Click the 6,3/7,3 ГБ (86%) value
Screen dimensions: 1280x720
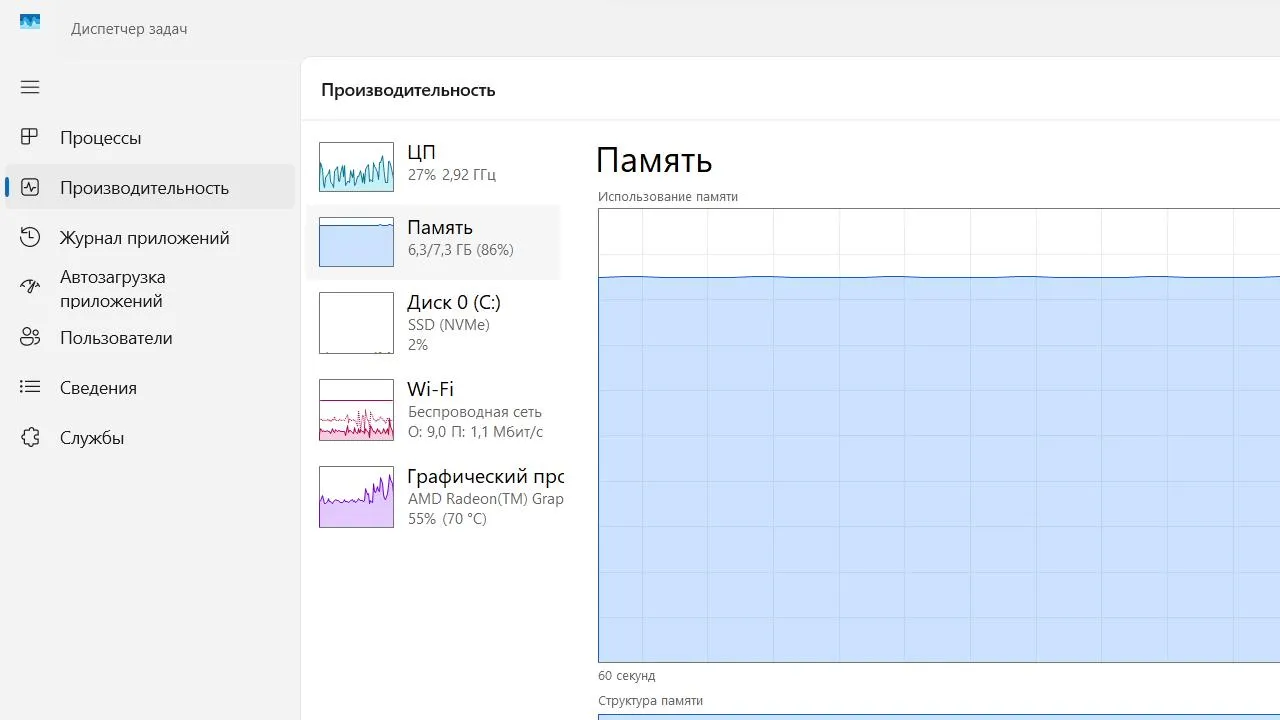coord(461,250)
